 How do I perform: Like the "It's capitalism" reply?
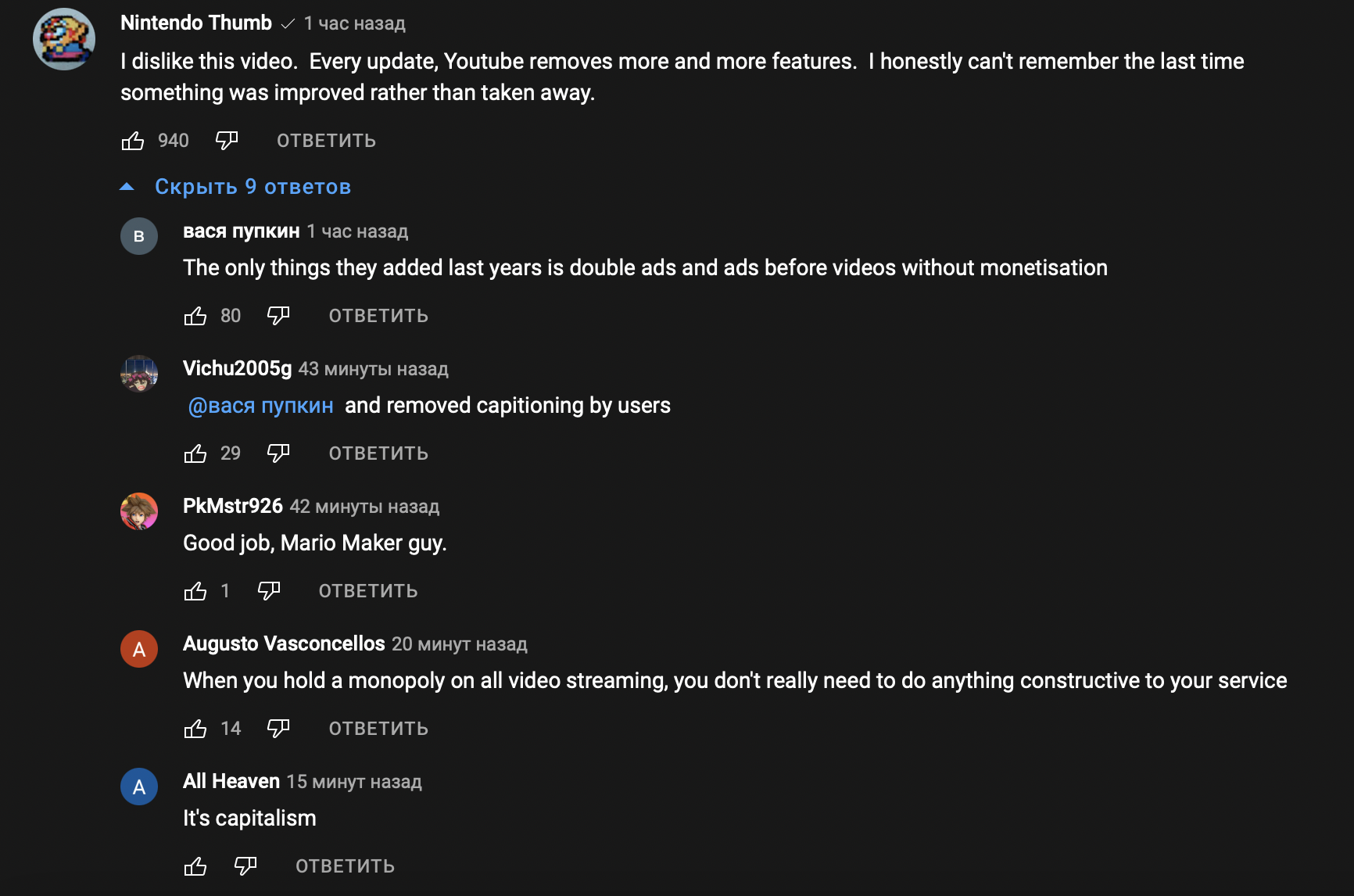[x=195, y=866]
